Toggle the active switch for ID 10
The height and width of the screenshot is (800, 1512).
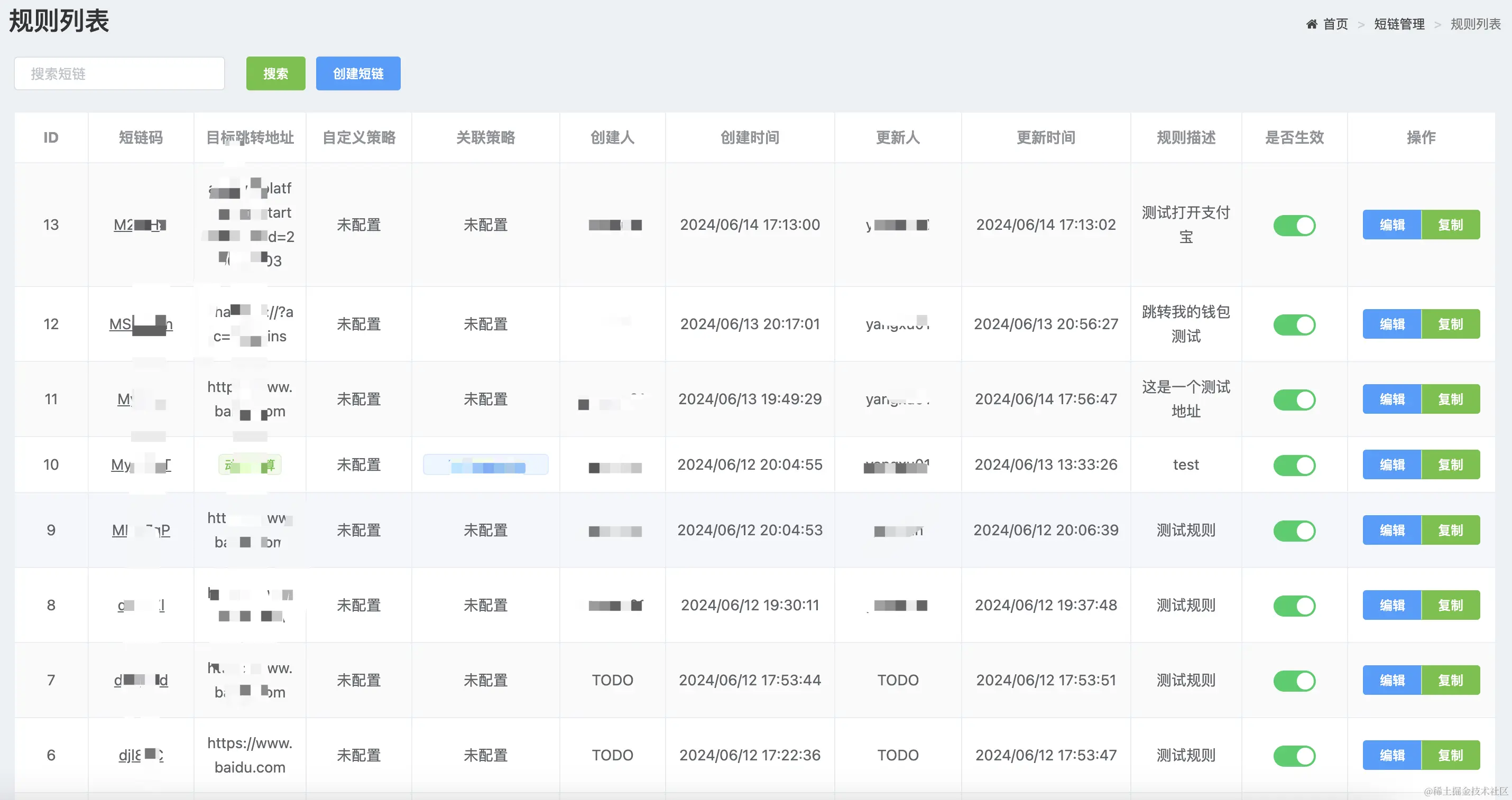click(x=1294, y=465)
